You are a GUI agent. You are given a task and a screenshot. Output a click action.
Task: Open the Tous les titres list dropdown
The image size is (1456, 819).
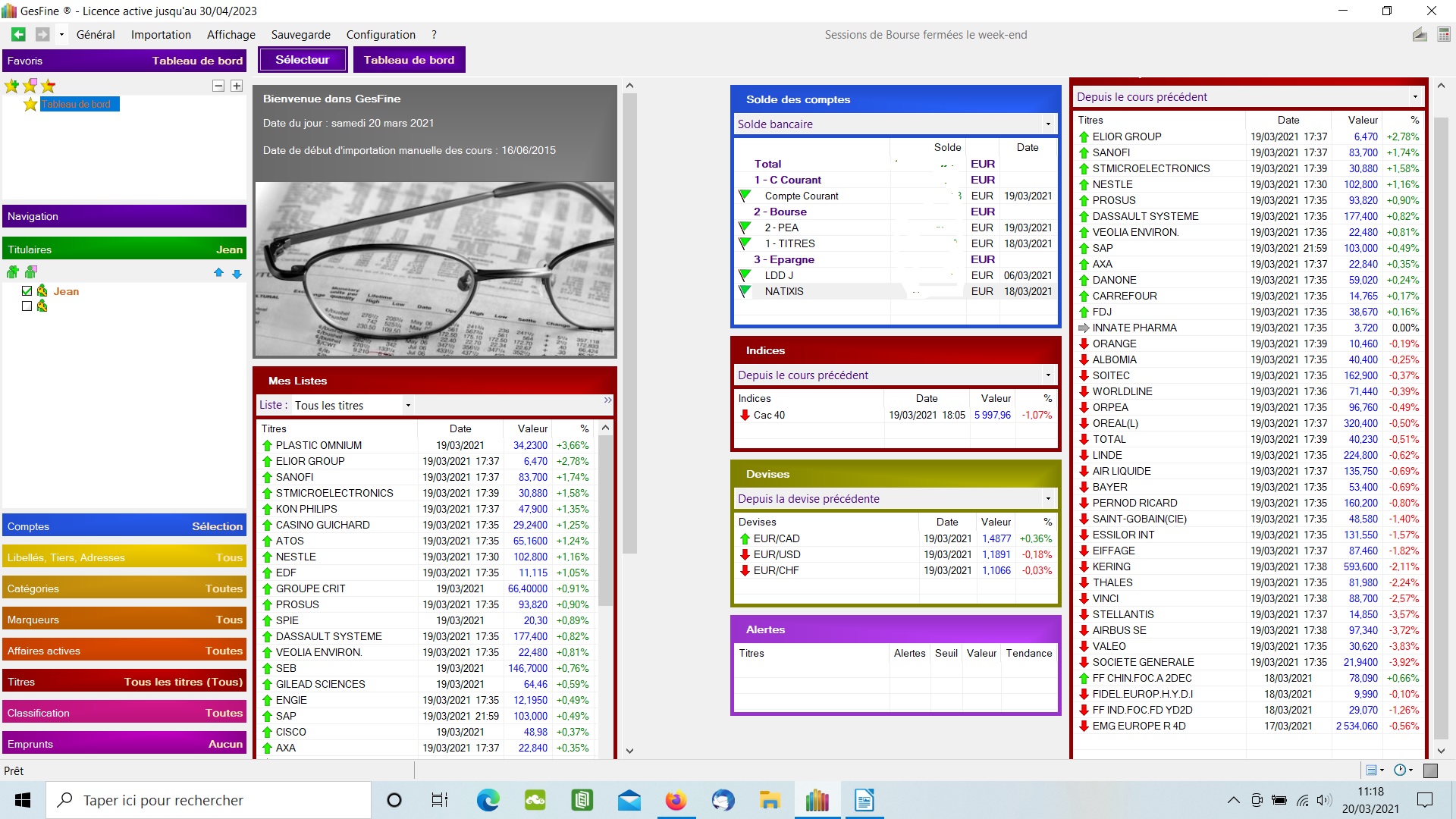point(408,406)
